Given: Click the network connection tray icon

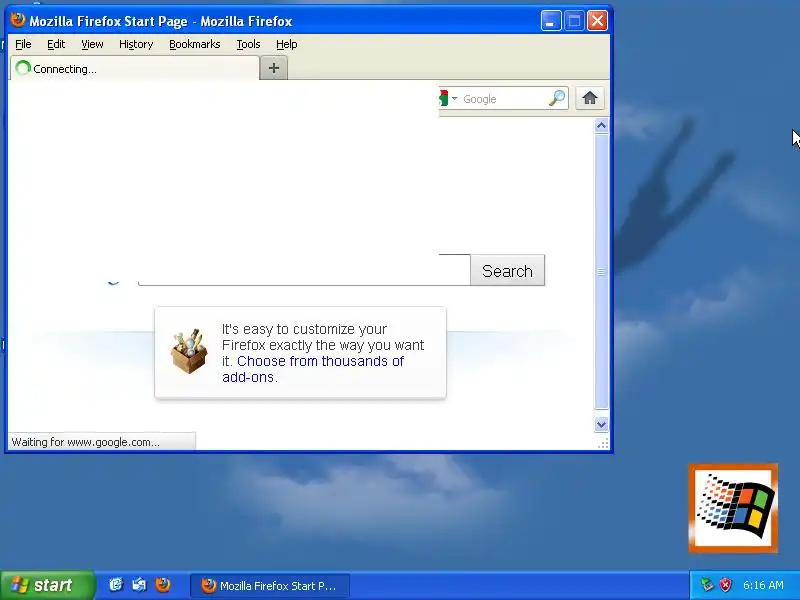Looking at the screenshot, I should pos(707,585).
